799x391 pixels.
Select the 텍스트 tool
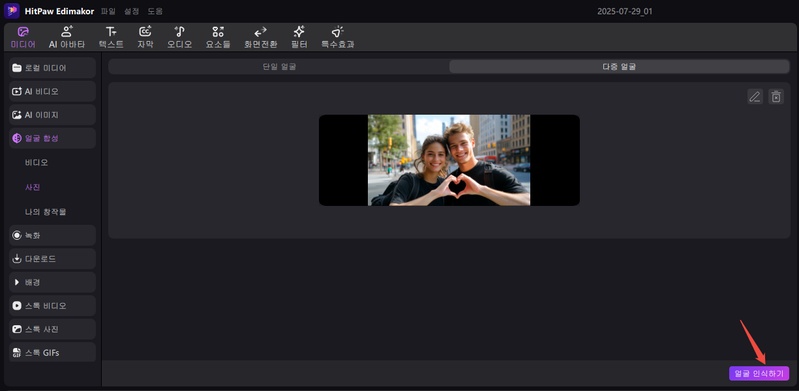click(x=111, y=38)
